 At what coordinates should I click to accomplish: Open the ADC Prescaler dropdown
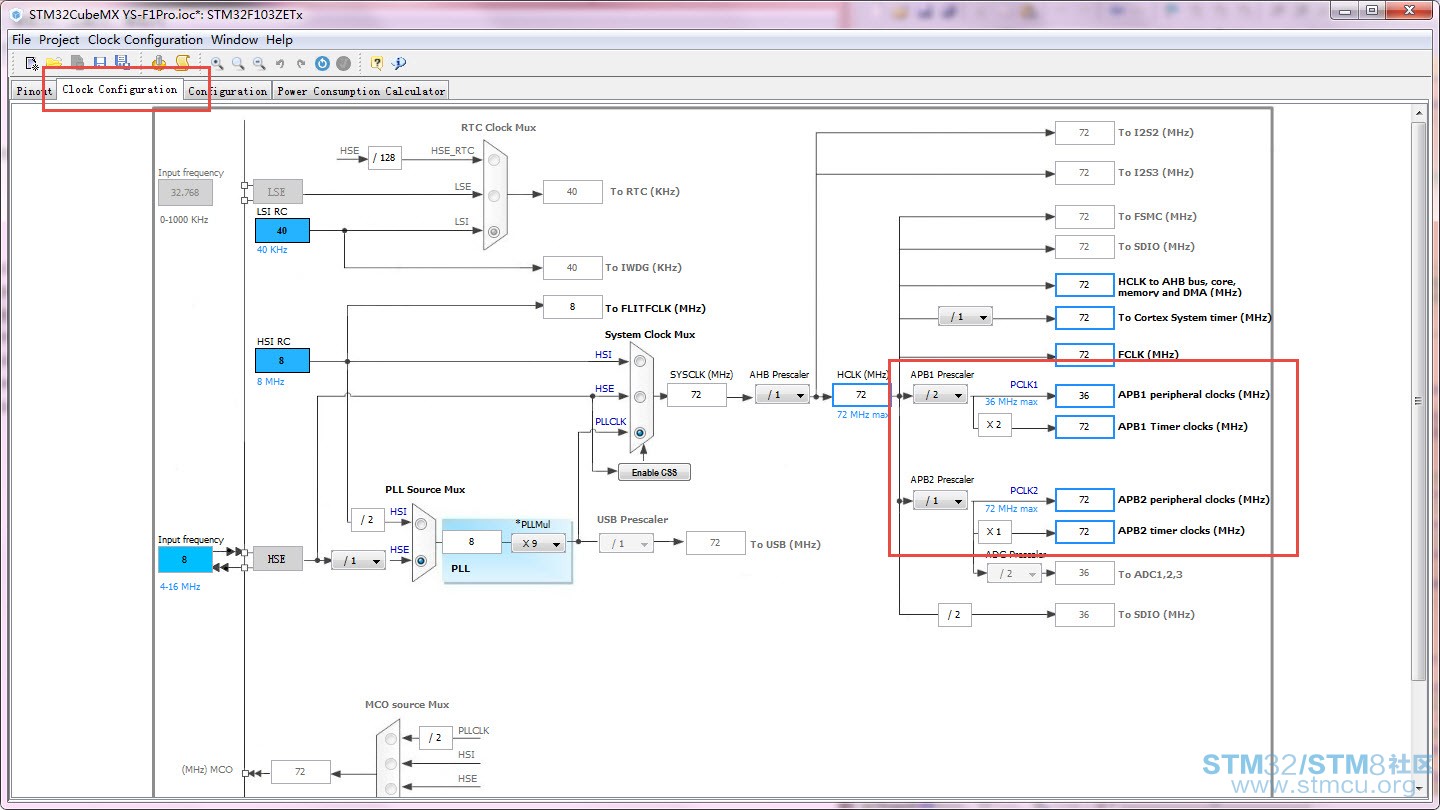coord(1014,573)
